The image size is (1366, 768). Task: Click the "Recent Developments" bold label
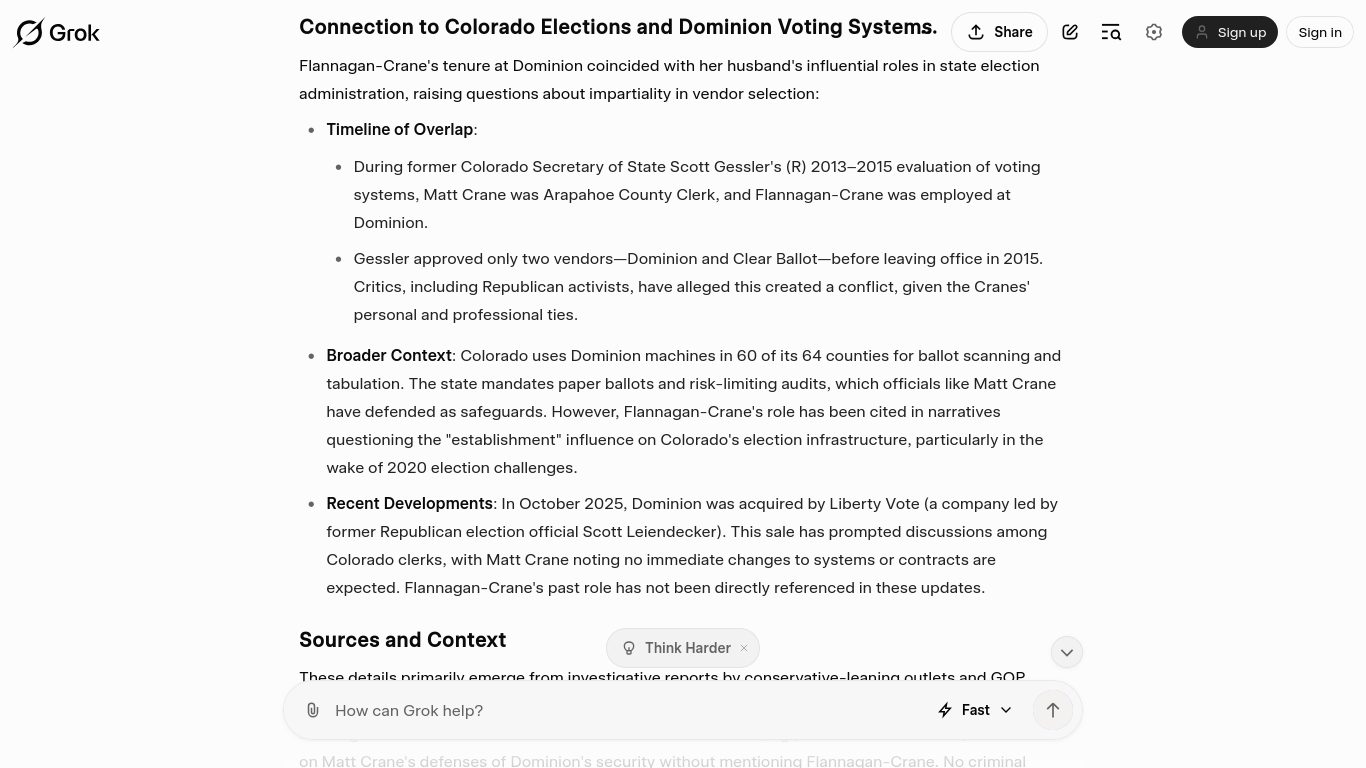(409, 503)
